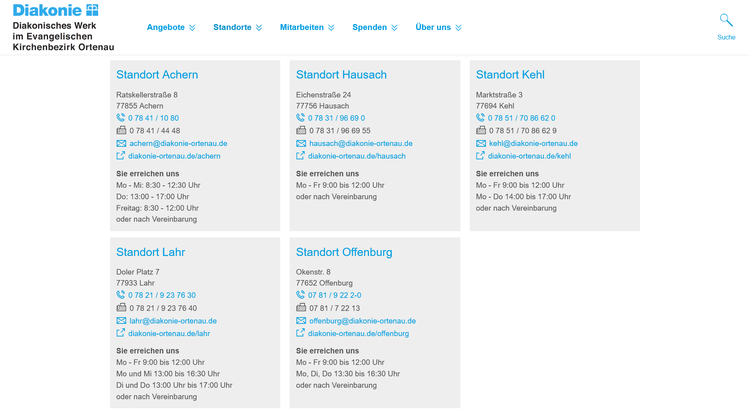Click the fax icon under Standort Achern

pos(121,130)
